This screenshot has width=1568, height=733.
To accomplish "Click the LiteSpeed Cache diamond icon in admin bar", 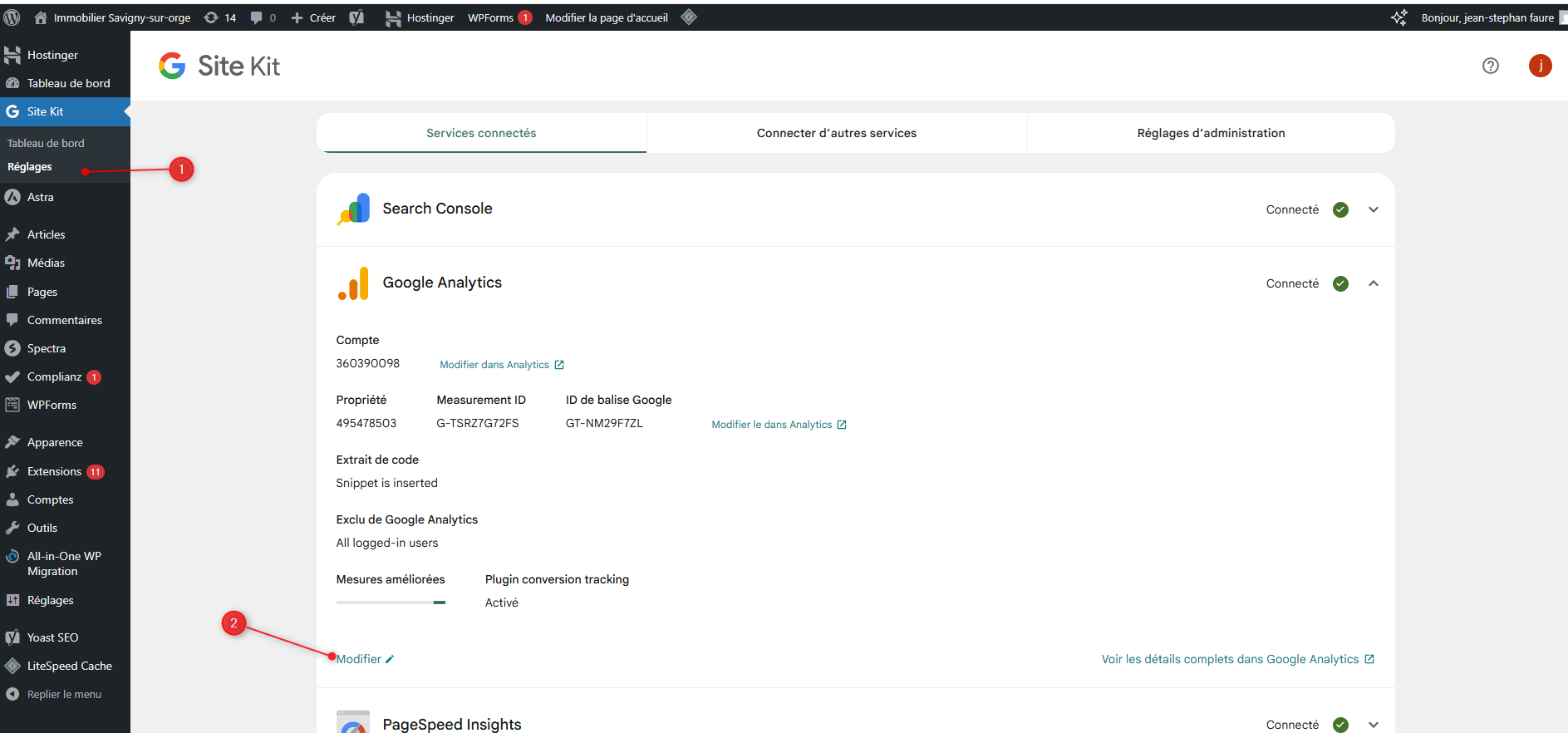I will [689, 17].
